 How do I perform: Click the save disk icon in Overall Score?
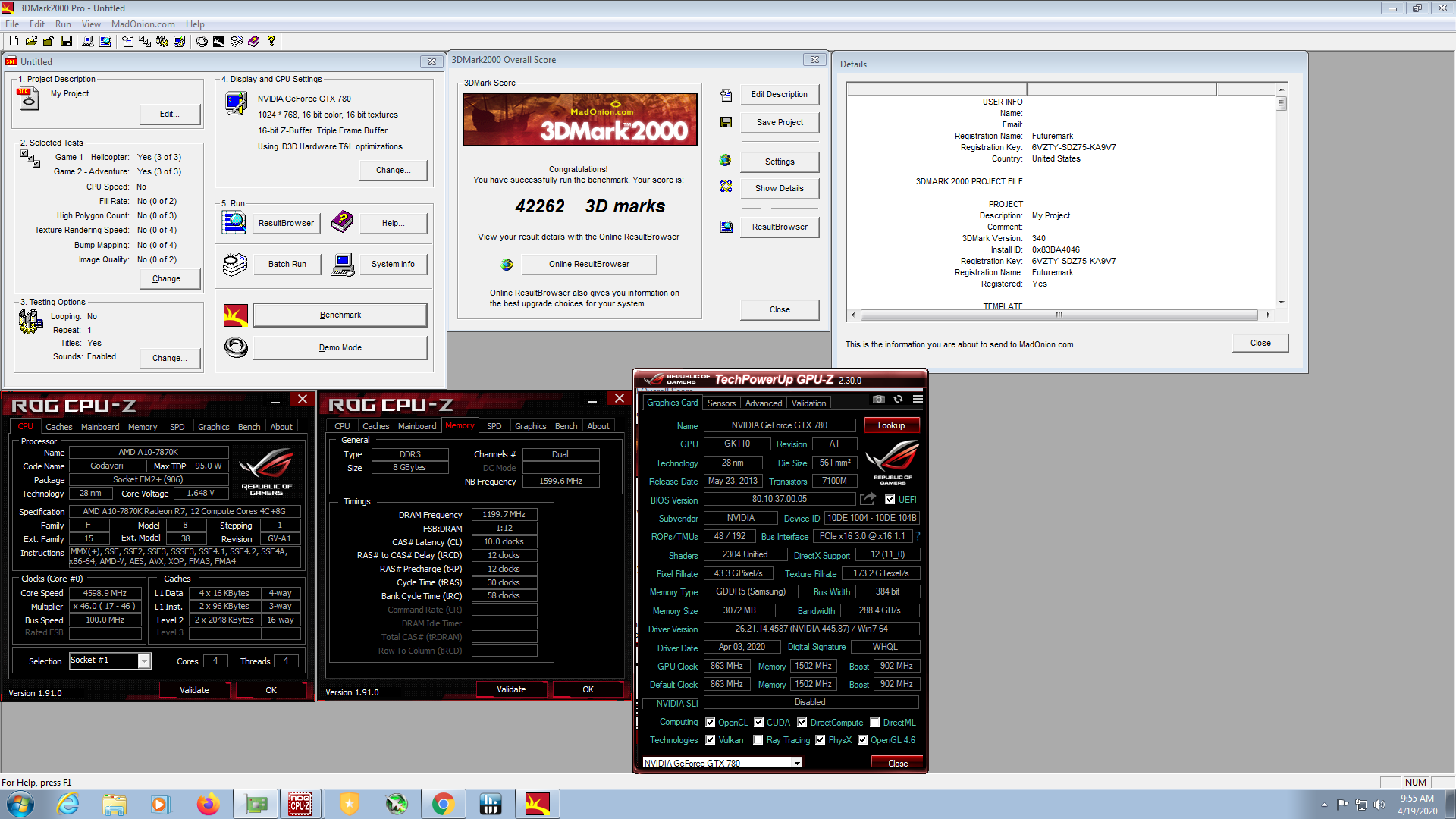726,122
